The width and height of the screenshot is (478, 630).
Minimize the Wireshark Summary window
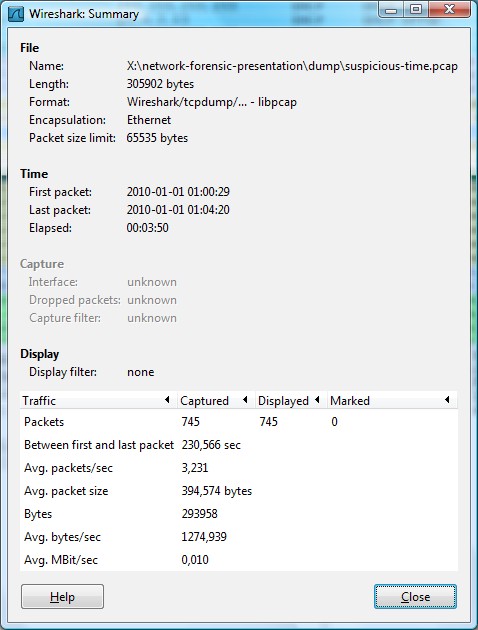390,10
